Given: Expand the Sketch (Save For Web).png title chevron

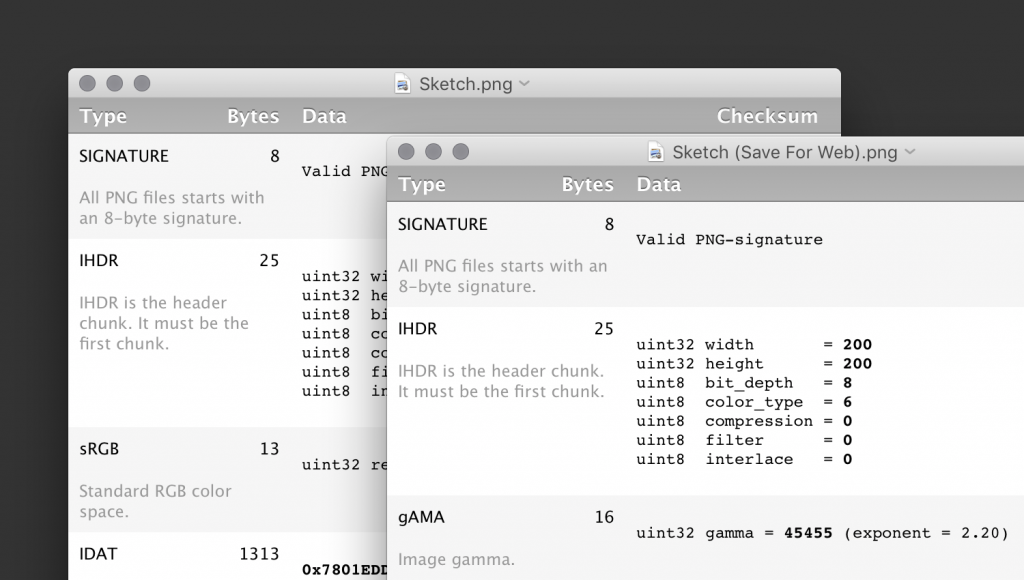Looking at the screenshot, I should (909, 152).
